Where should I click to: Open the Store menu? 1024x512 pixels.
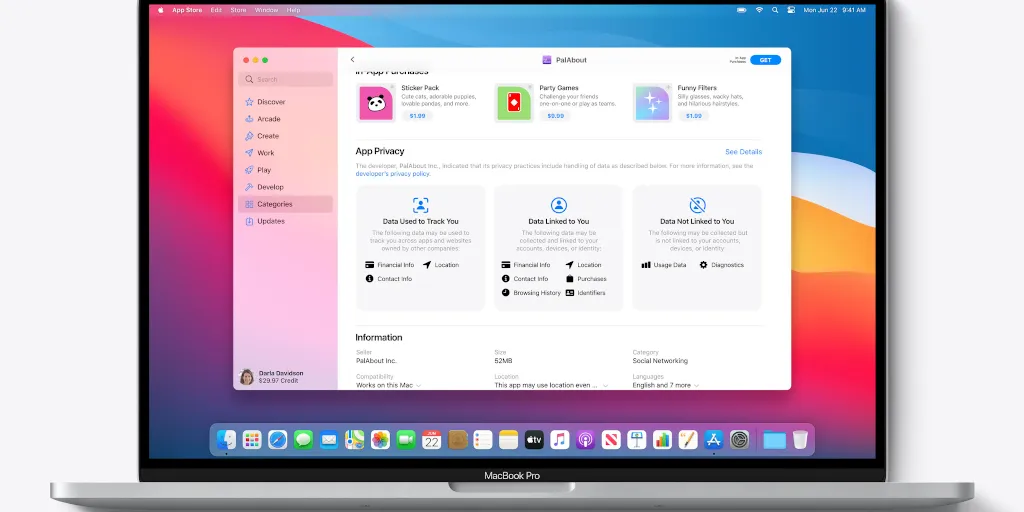[x=238, y=10]
